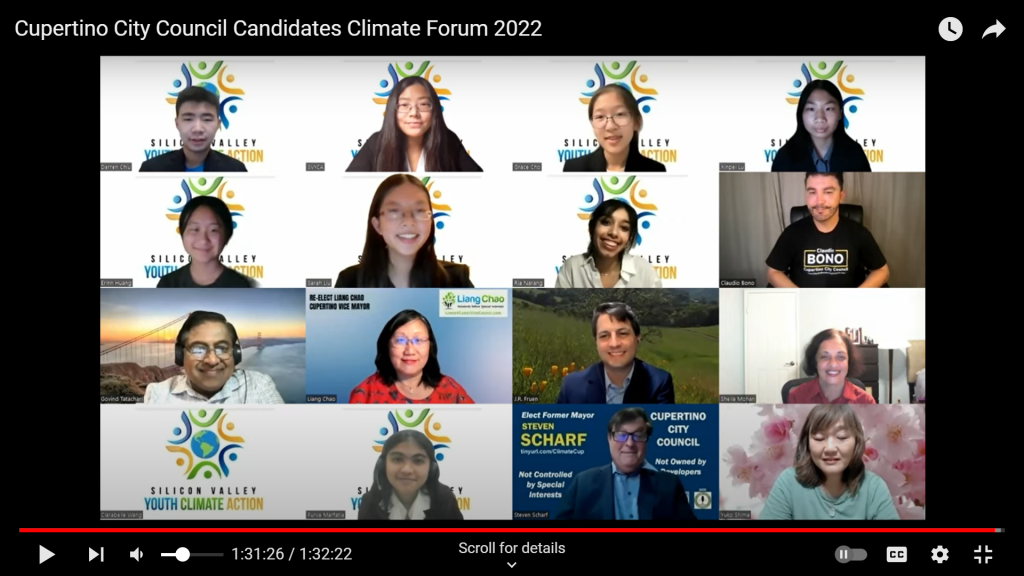
Task: Click Claudio Bono's video tile
Action: click(x=822, y=230)
